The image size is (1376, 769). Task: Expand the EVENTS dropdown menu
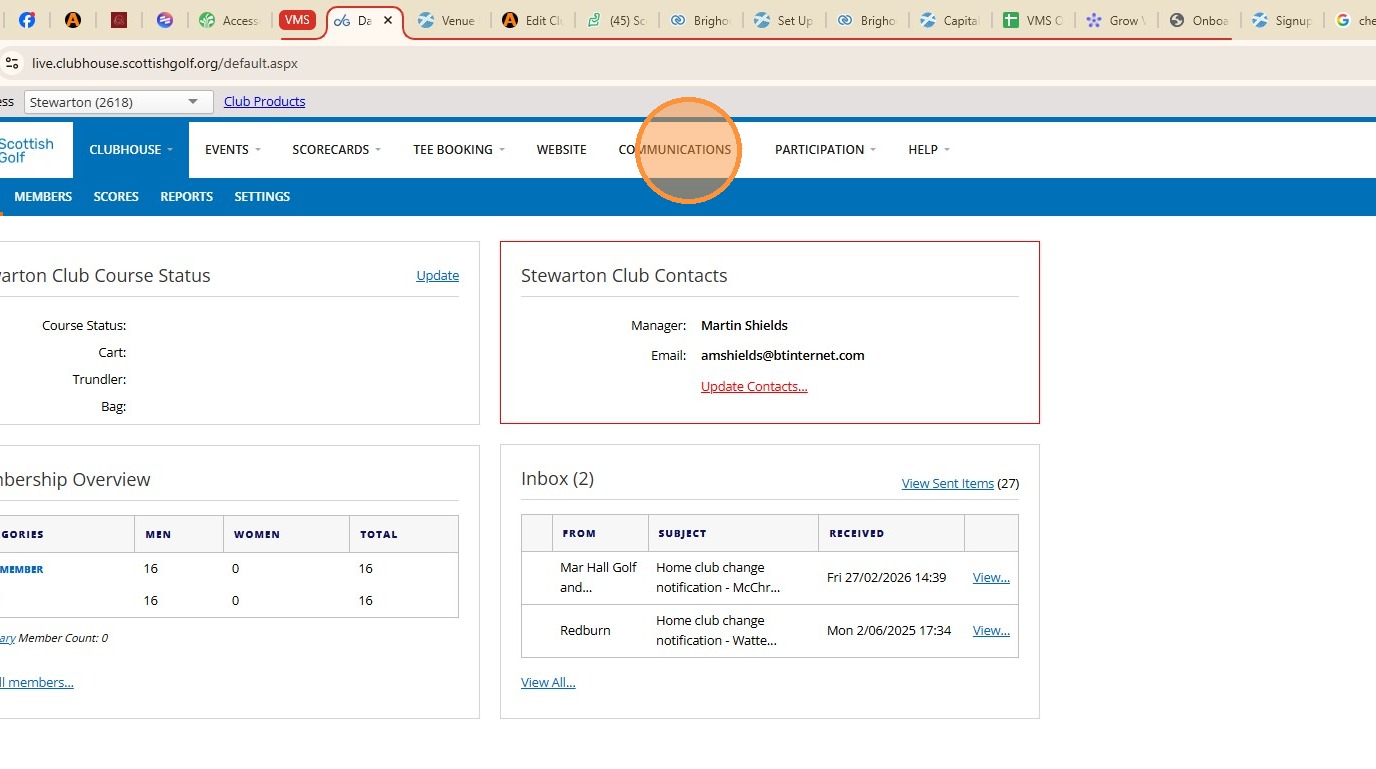coord(233,150)
